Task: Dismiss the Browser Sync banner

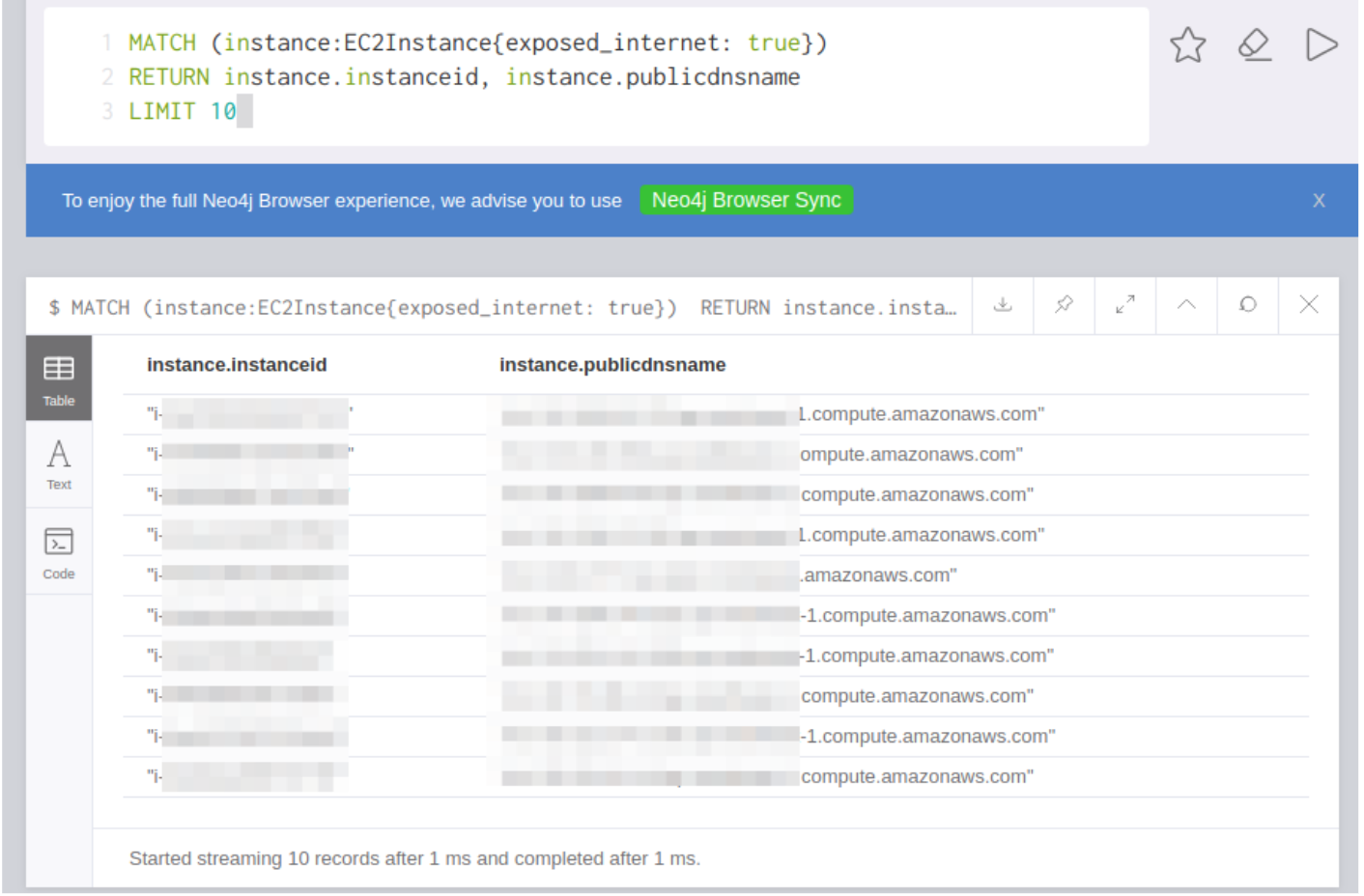Action: 1319,201
